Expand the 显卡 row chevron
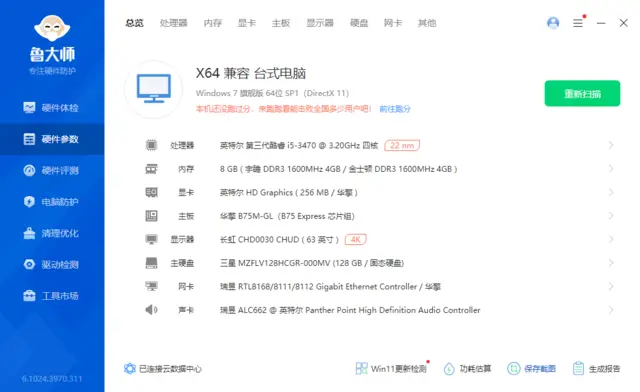This screenshot has width=640, height=392. click(611, 192)
